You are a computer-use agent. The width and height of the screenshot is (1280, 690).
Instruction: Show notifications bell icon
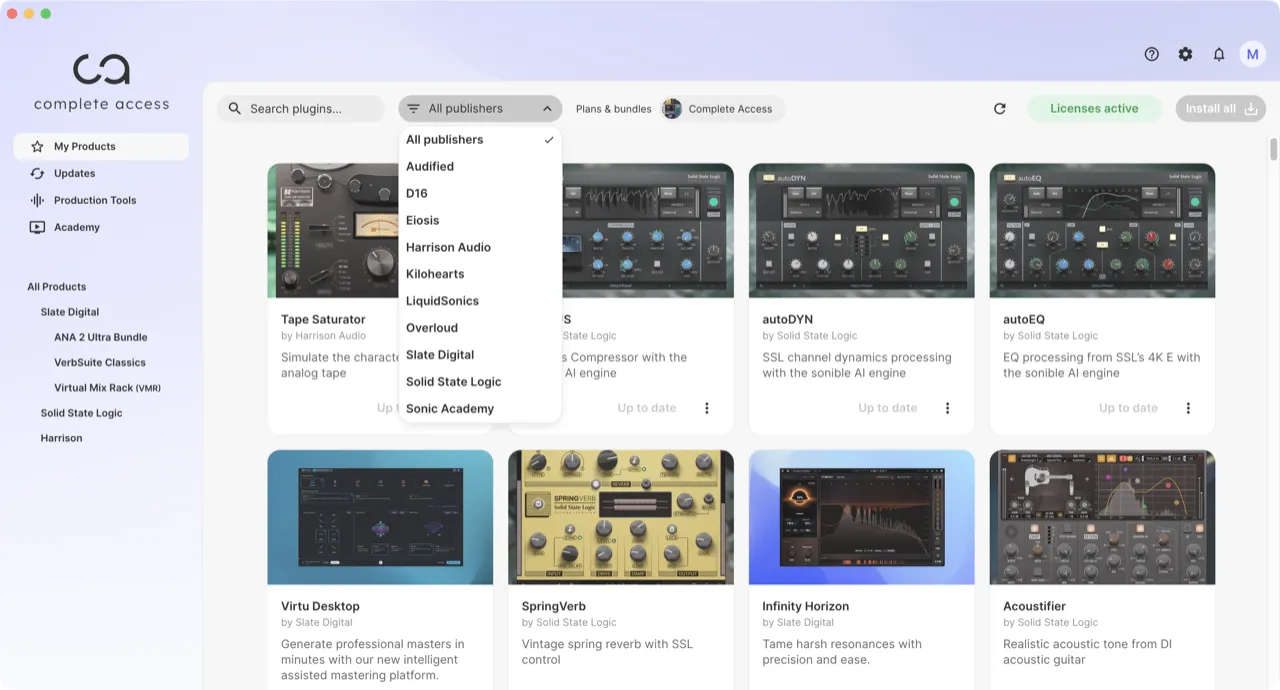[1219, 55]
